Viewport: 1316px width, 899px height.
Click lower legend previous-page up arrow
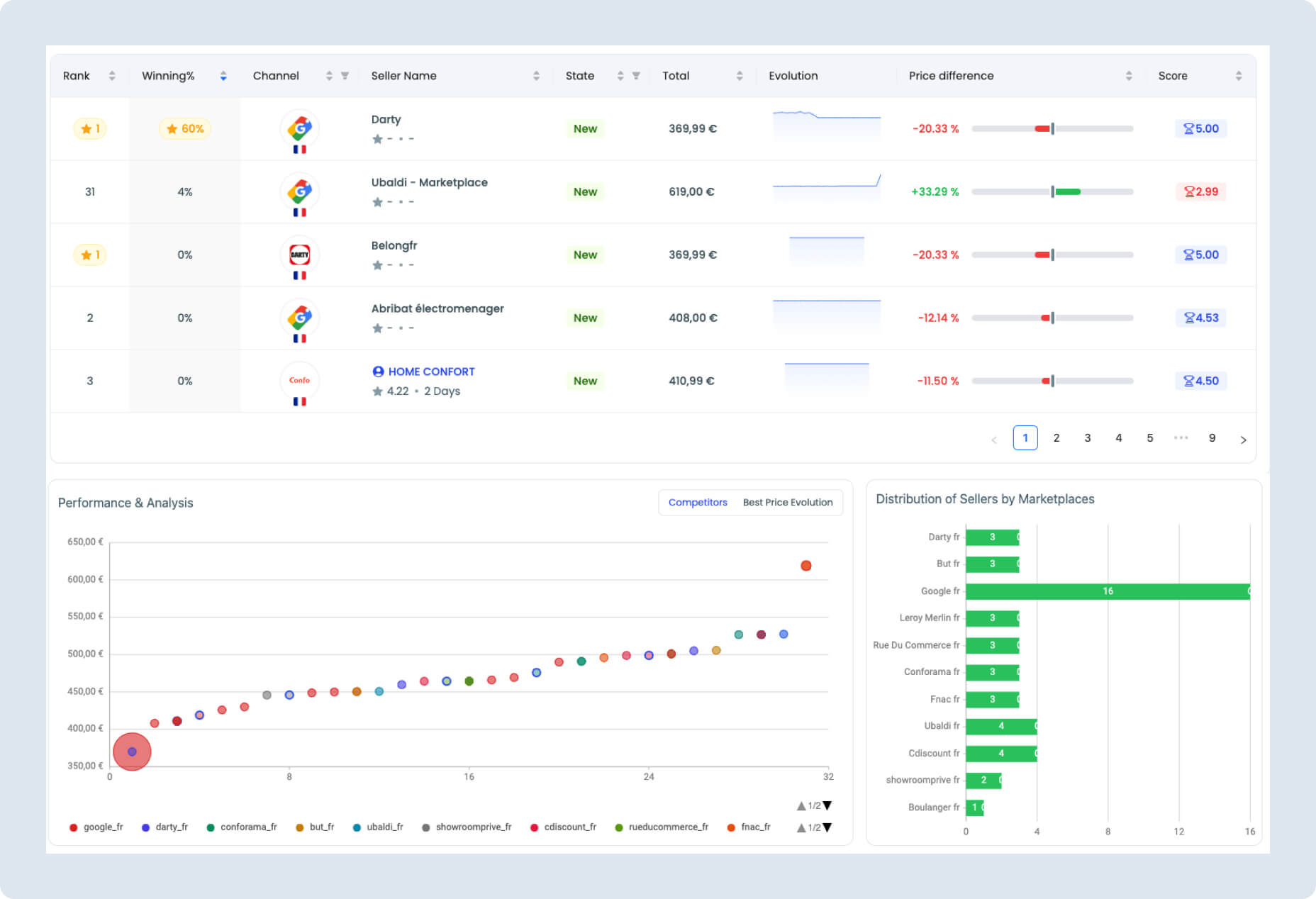[801, 827]
